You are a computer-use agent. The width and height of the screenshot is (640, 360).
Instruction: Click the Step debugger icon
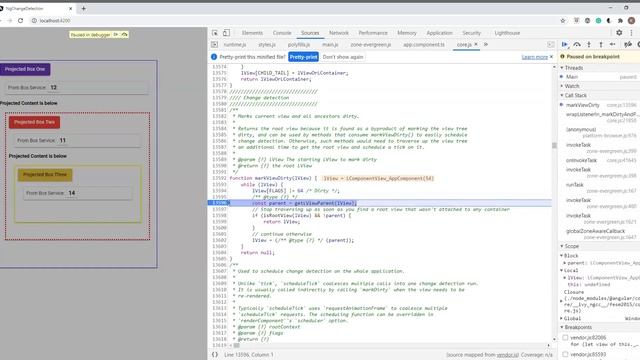tap(612, 44)
